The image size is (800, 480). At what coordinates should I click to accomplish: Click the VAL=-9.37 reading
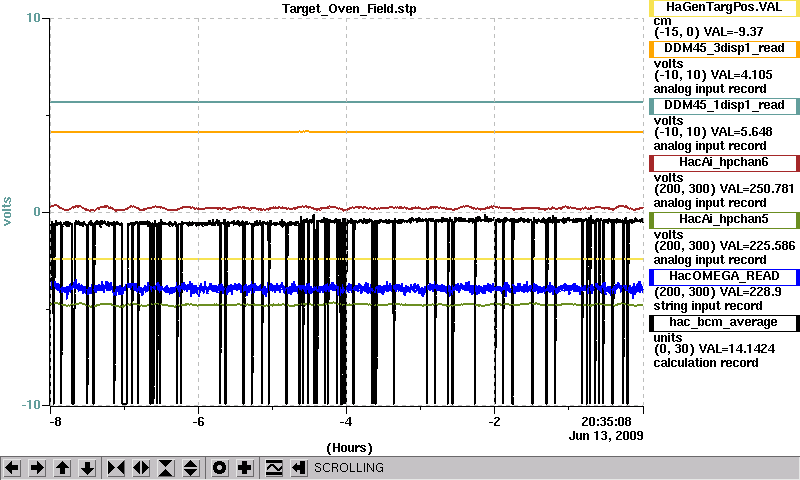click(734, 32)
